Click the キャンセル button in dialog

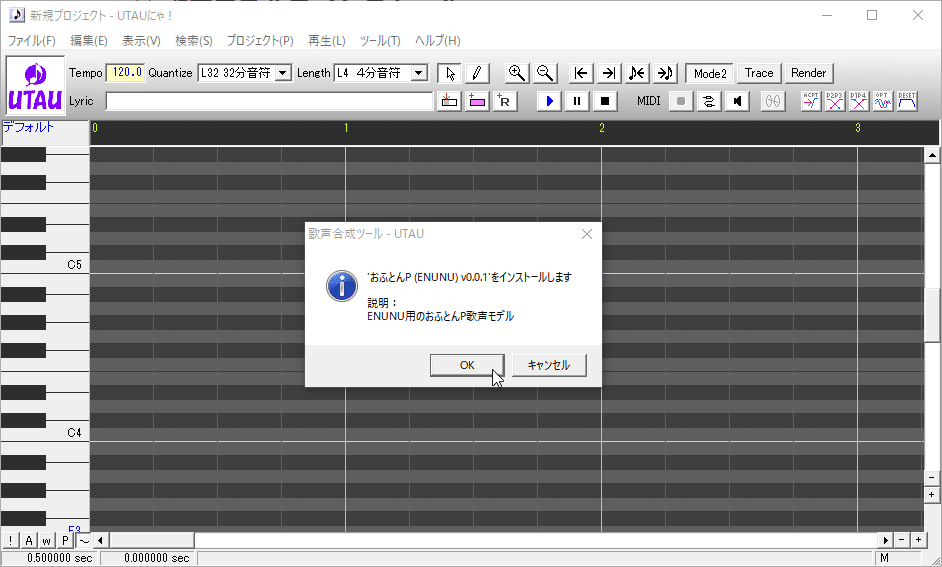coord(549,365)
